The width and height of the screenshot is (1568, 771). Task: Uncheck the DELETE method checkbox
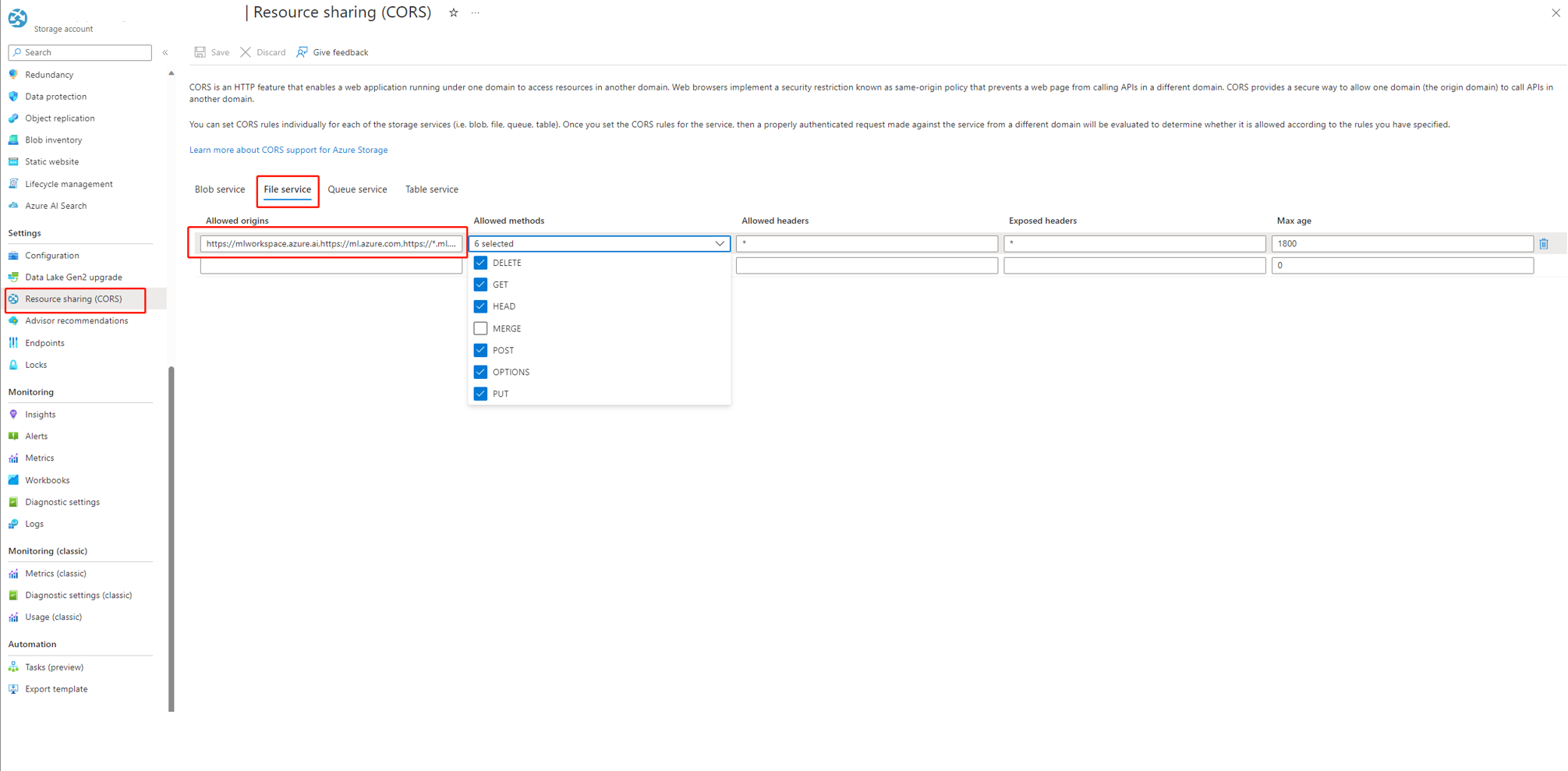click(480, 263)
